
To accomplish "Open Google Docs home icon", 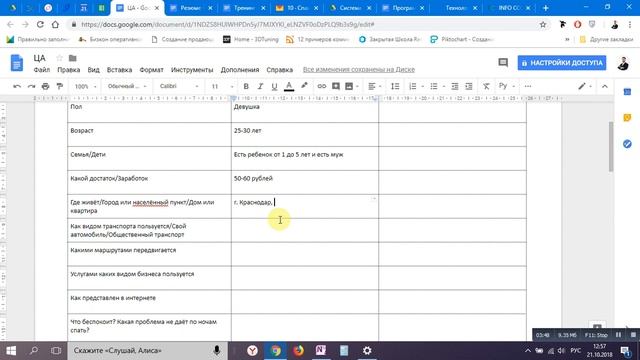I will (x=17, y=63).
